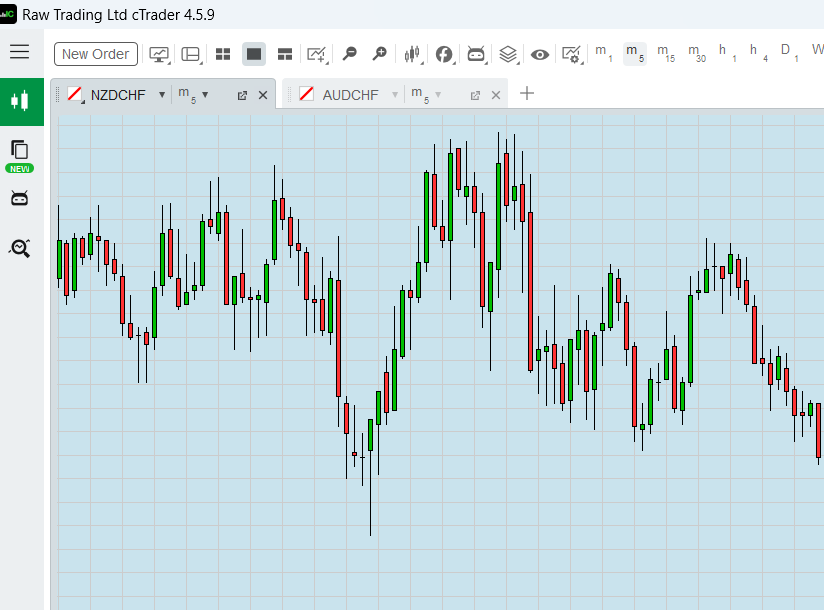
Task: Expand the AUDCHF symbol dropdown arrow
Action: pos(395,95)
